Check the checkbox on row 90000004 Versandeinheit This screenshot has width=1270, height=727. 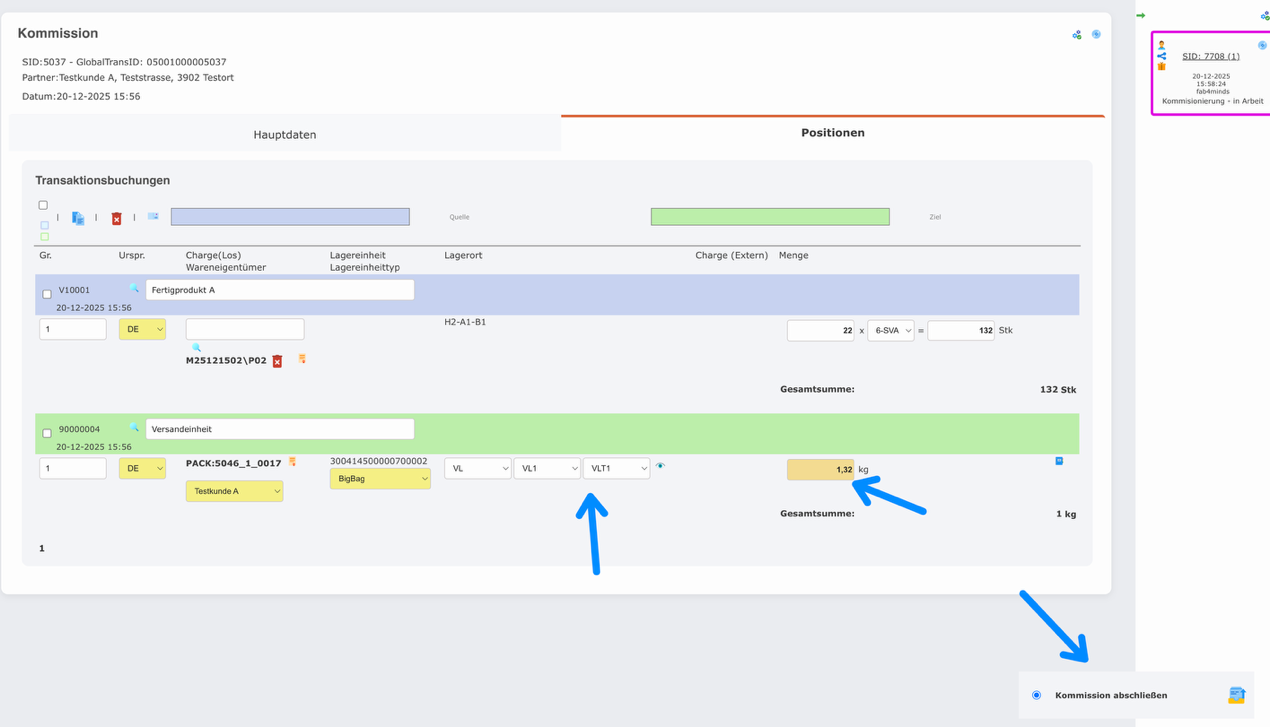[x=45, y=433]
